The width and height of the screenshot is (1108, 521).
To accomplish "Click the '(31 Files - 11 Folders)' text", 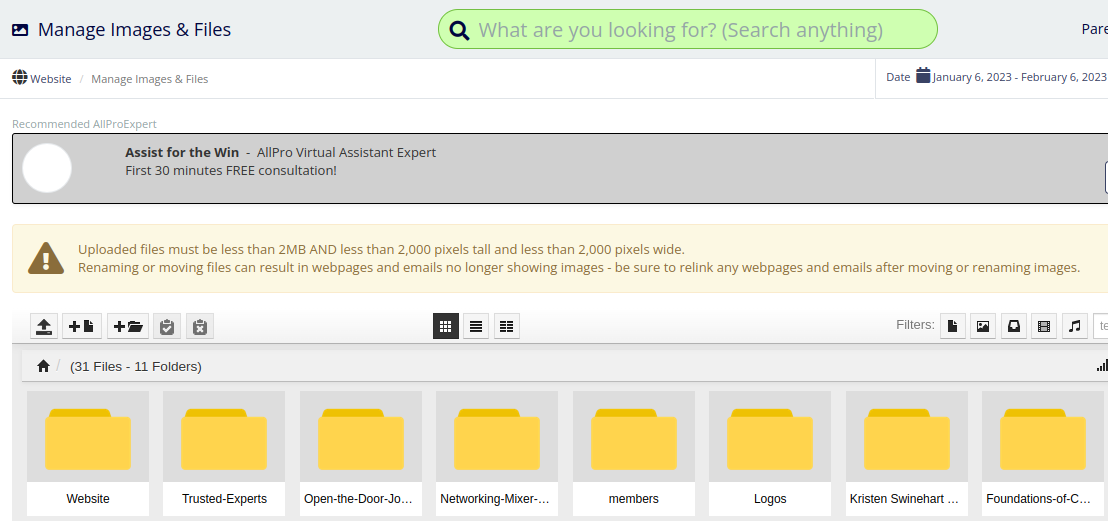I will click(136, 366).
